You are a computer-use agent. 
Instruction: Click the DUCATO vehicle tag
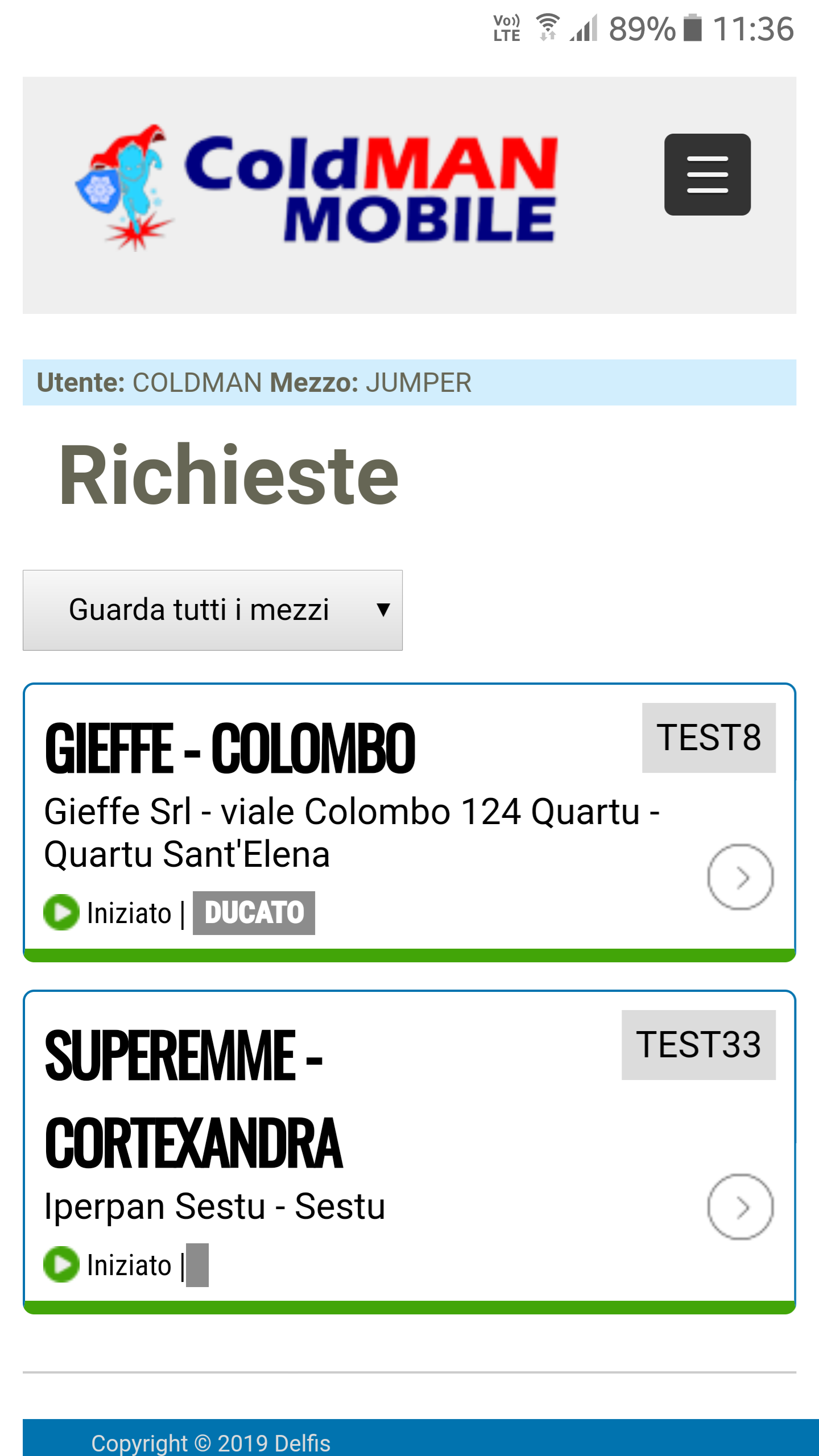coord(254,913)
